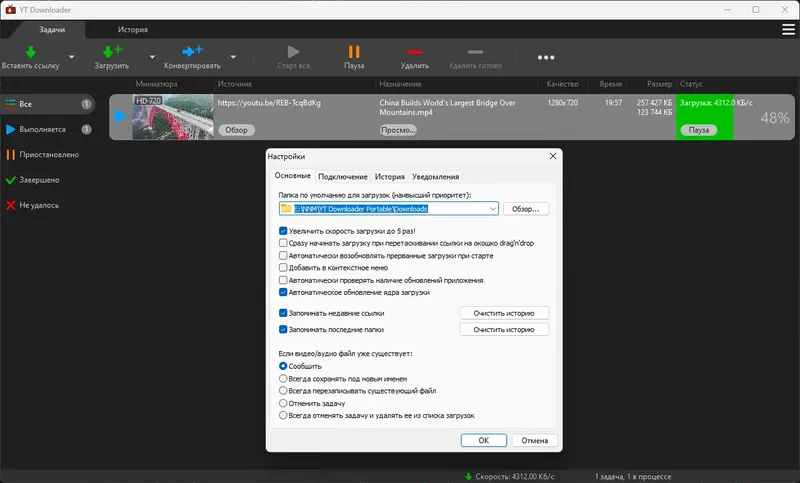800x483 pixels.
Task: Click the Обзор... button in settings
Action: pos(526,209)
